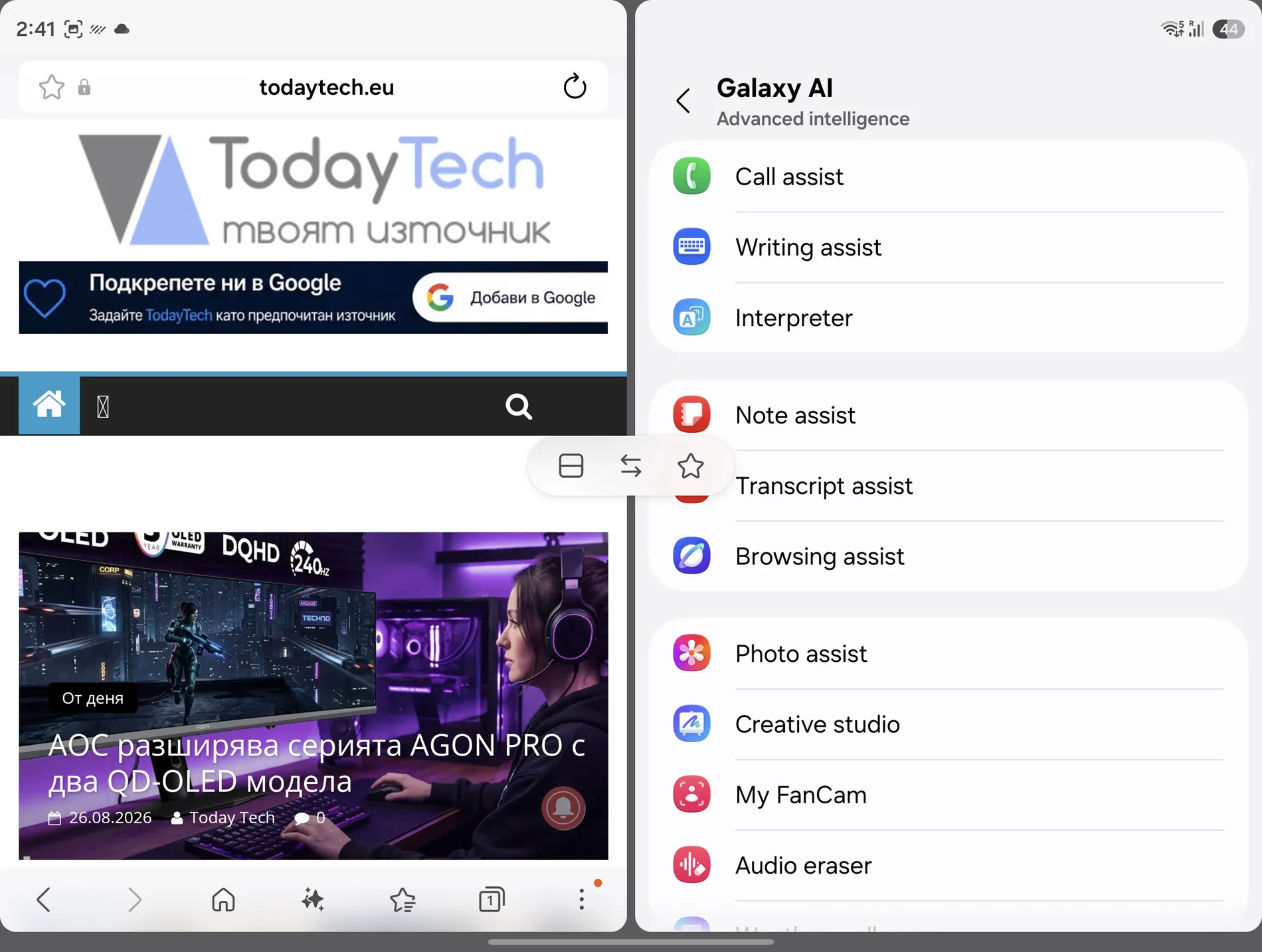Tap the heart icon in the Google banner
The height and width of the screenshot is (952, 1262).
point(45,297)
